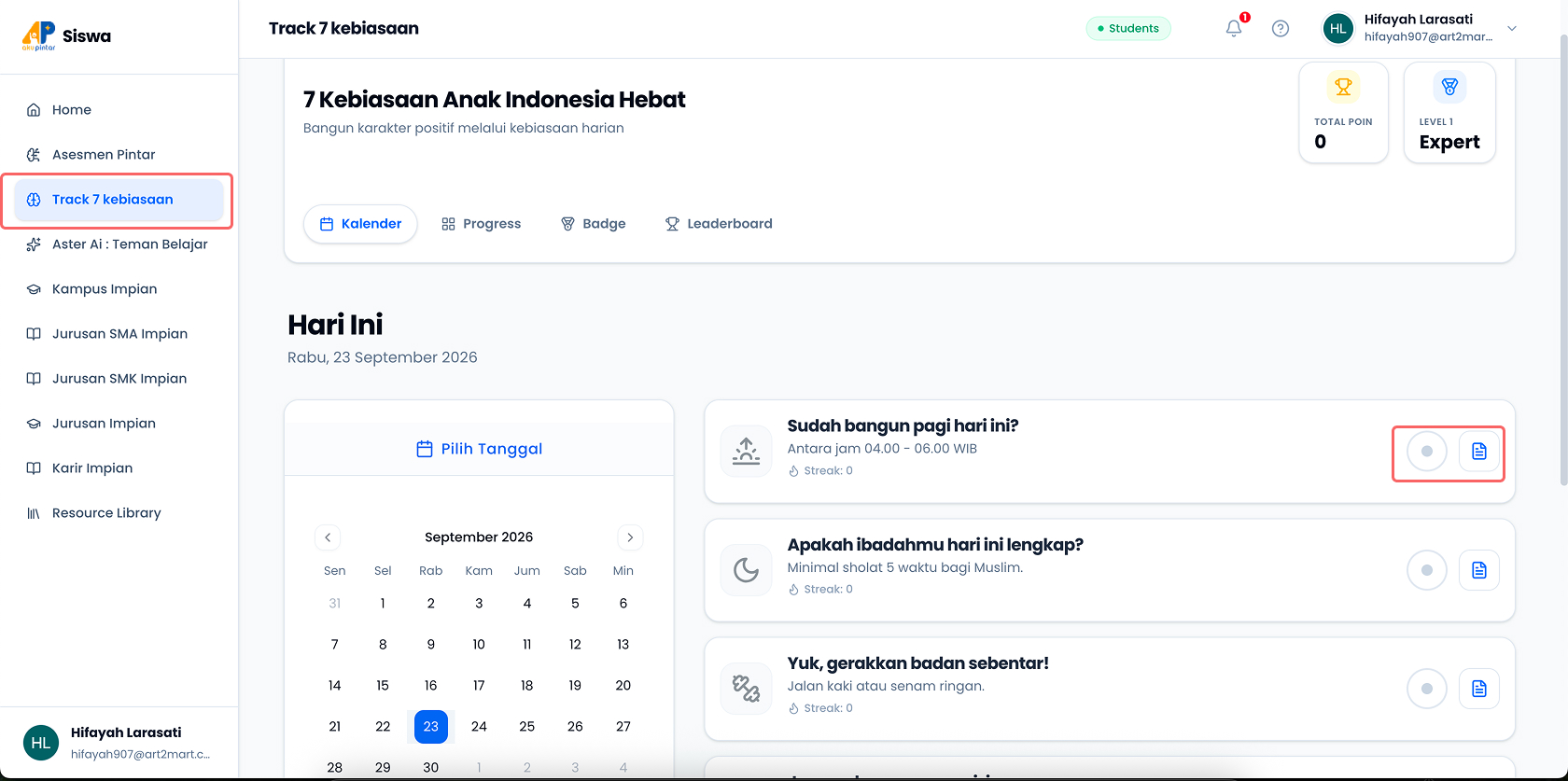This screenshot has width=1568, height=781.
Task: Click the Resource Library shelf icon
Action: (x=34, y=513)
